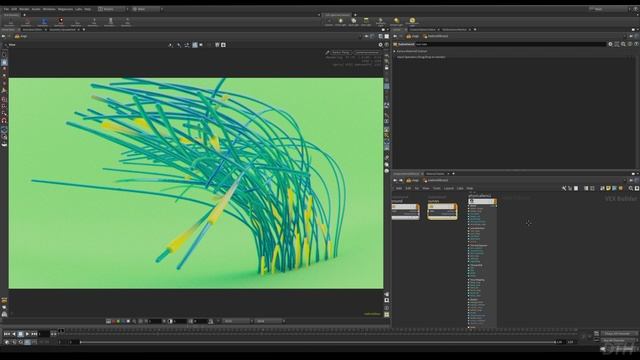The image size is (640, 360).
Task: Click the highlighted tool in the left viewport toolbar
Action: tap(4, 62)
